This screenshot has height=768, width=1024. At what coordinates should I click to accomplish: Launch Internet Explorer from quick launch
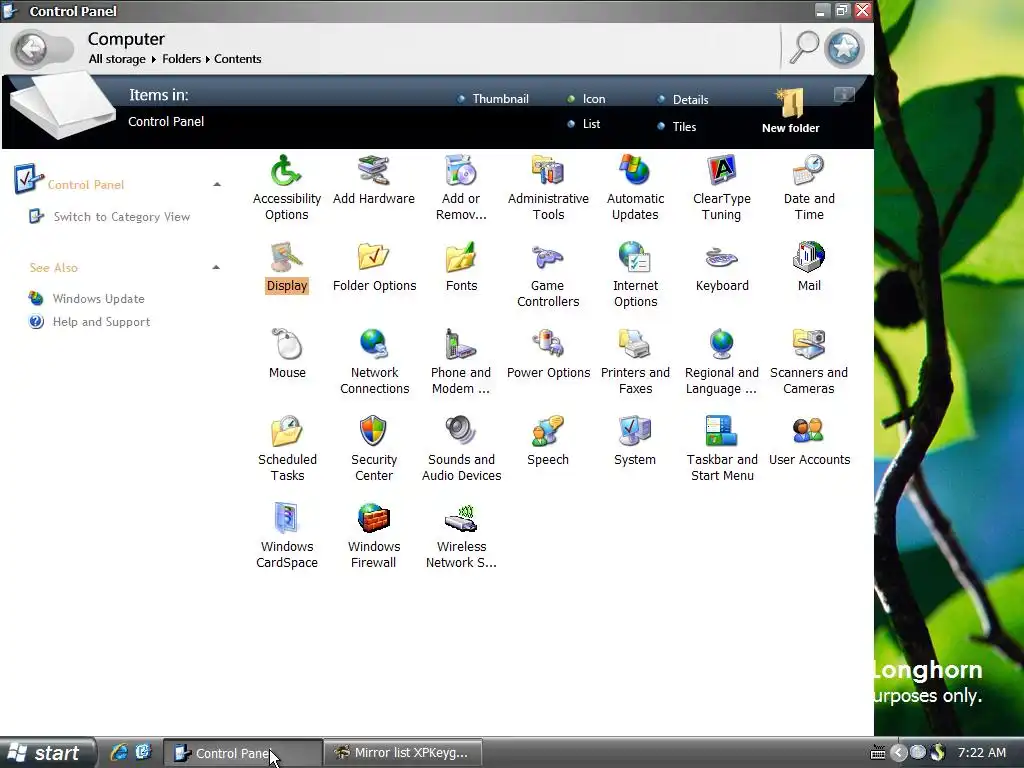tap(119, 752)
